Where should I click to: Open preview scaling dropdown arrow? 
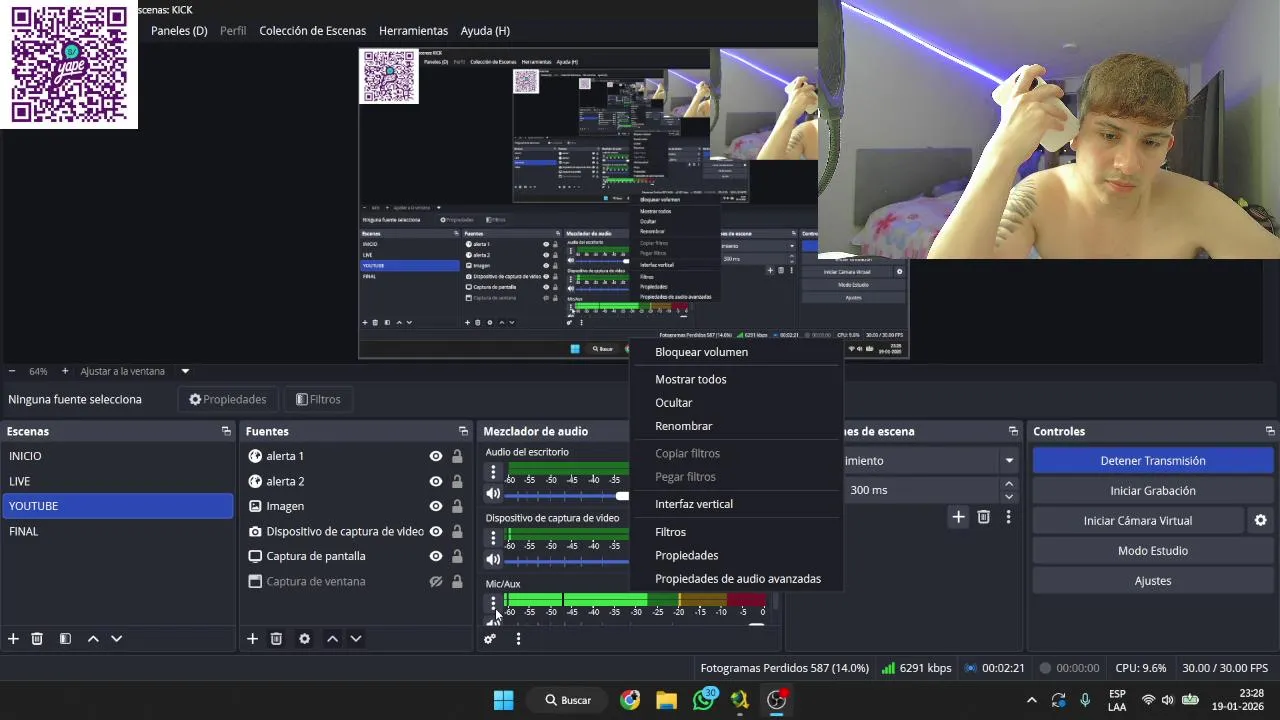point(185,371)
